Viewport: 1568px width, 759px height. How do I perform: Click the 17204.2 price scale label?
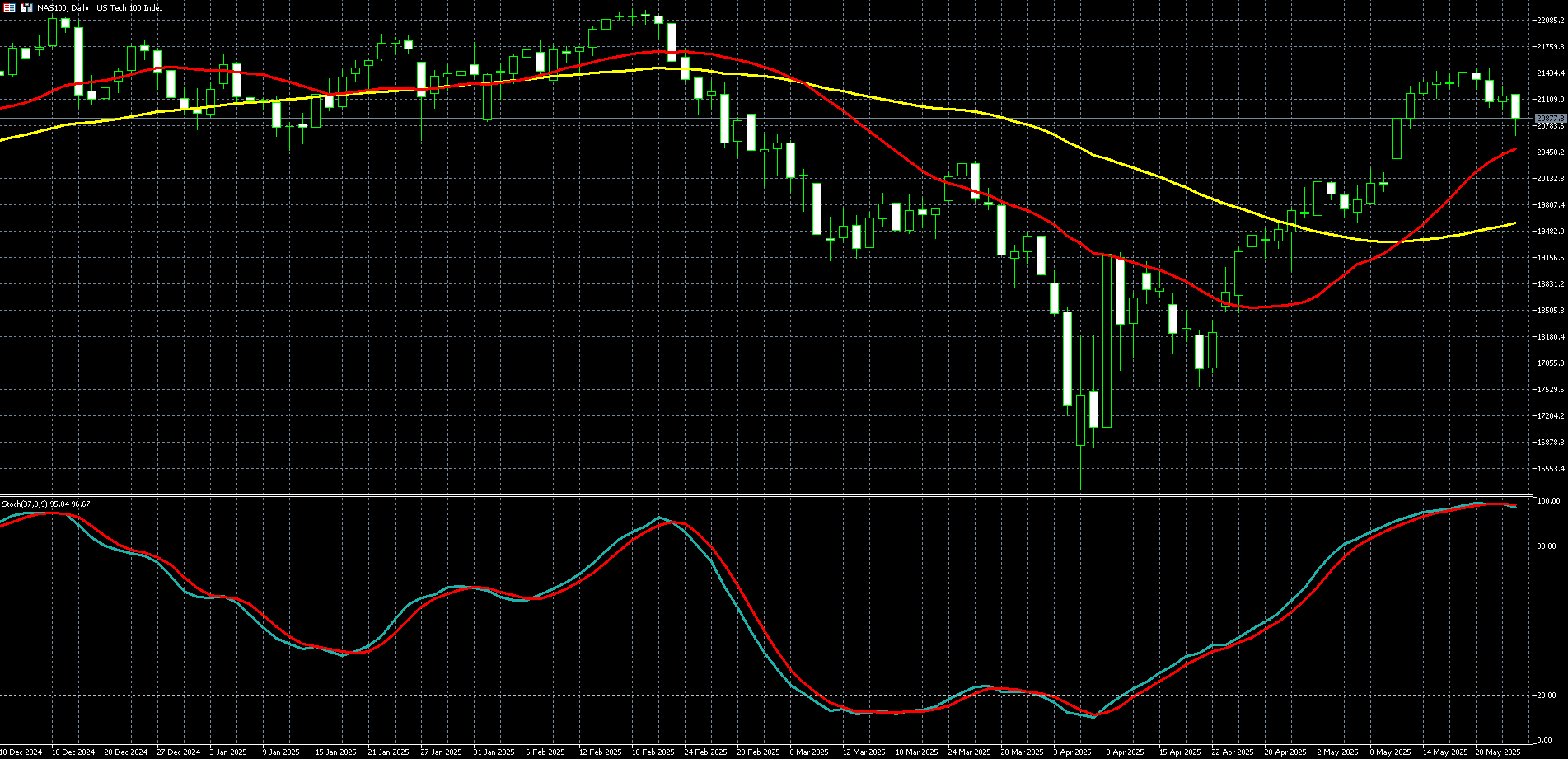tap(1550, 416)
